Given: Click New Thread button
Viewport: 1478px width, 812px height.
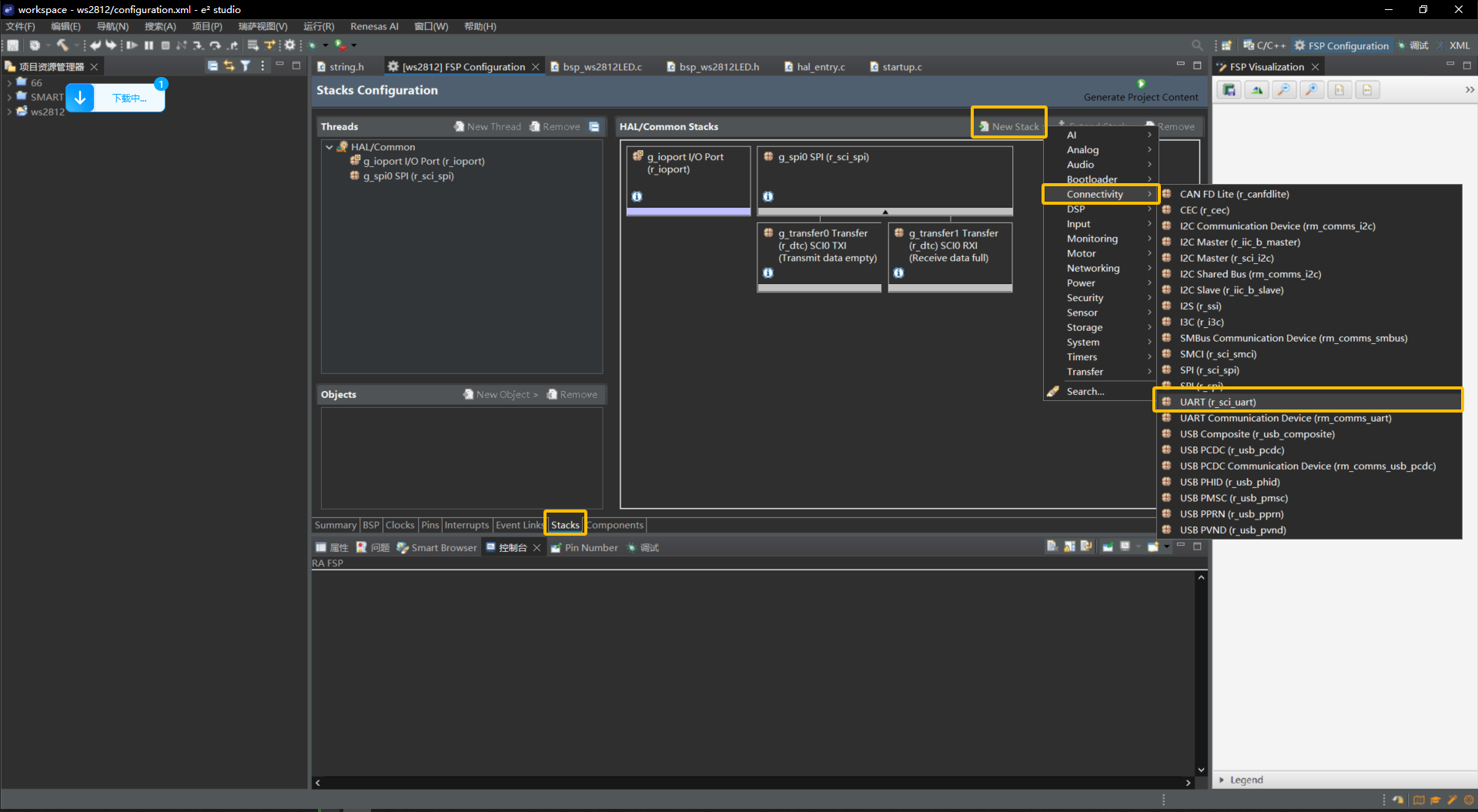Looking at the screenshot, I should click(487, 126).
